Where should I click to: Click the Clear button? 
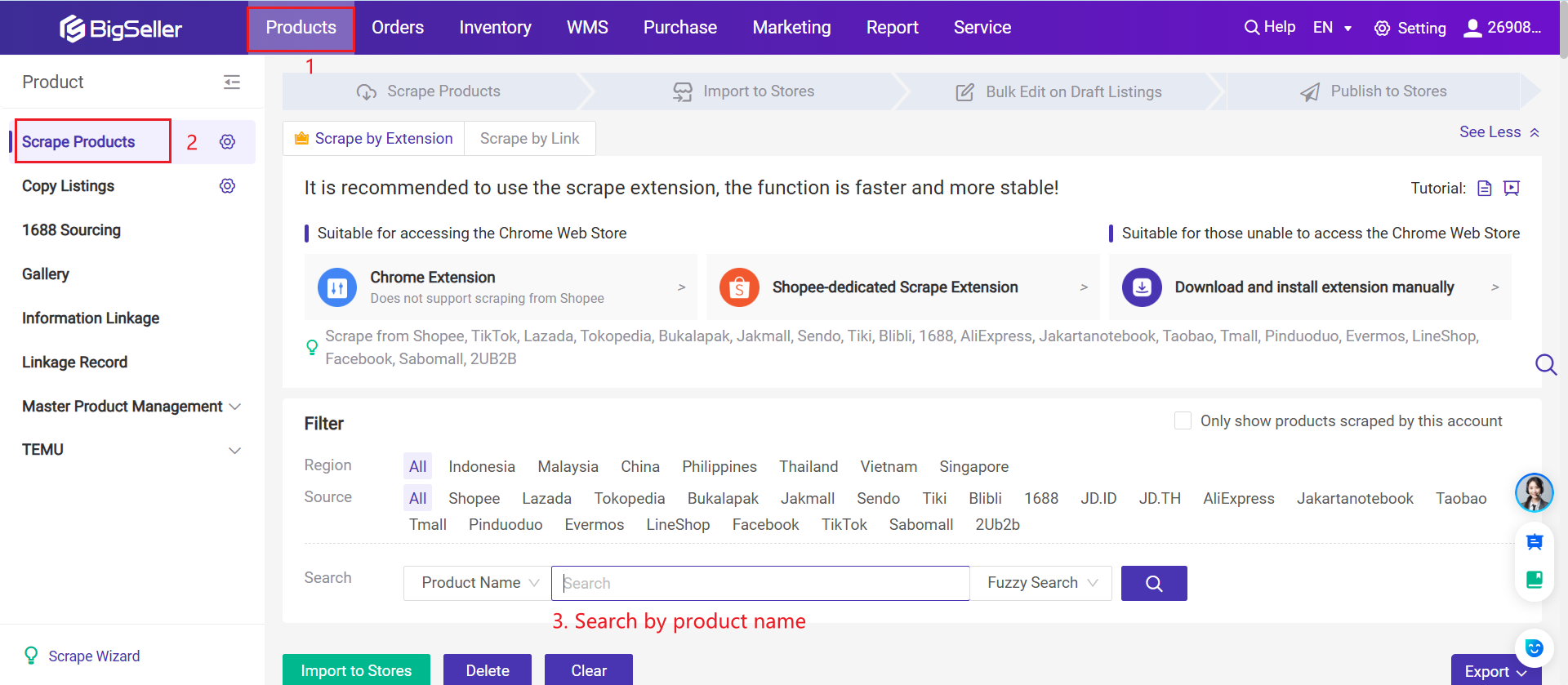[589, 670]
